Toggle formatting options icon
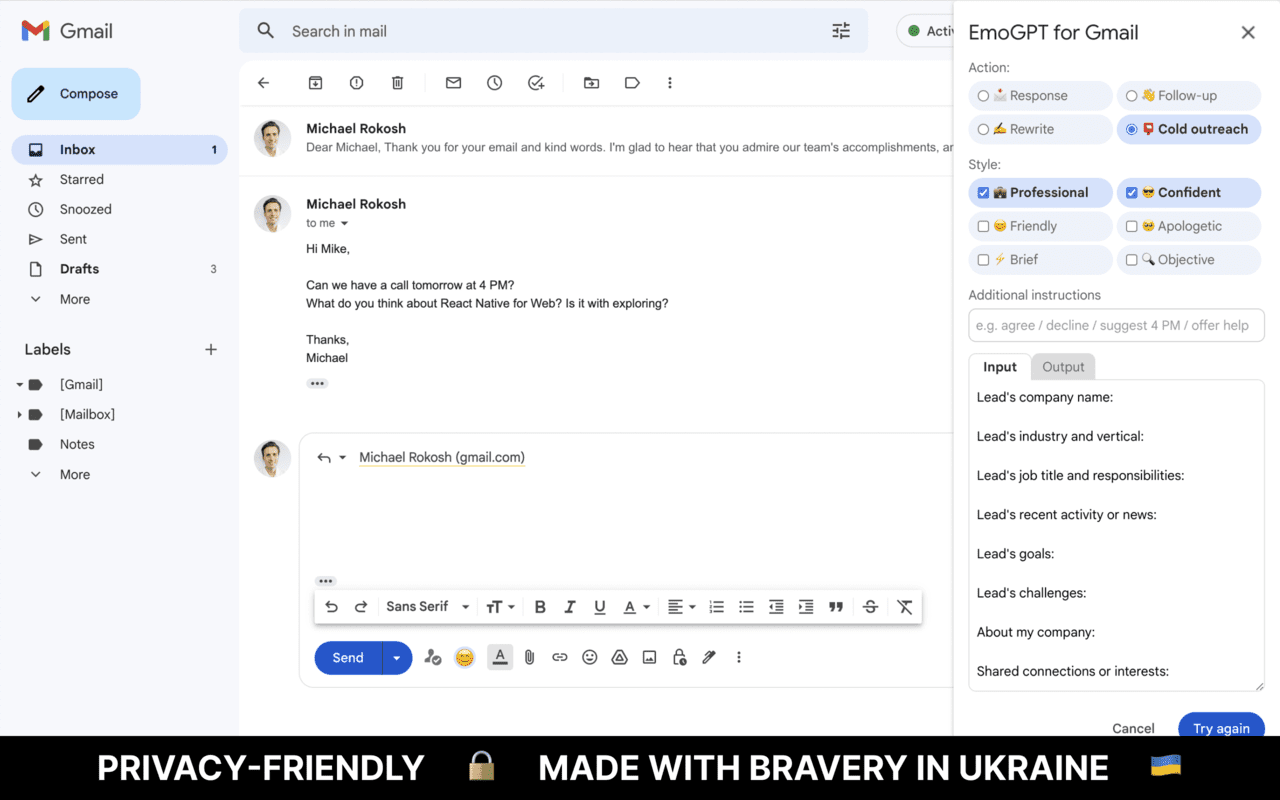The image size is (1280, 800). pos(501,657)
